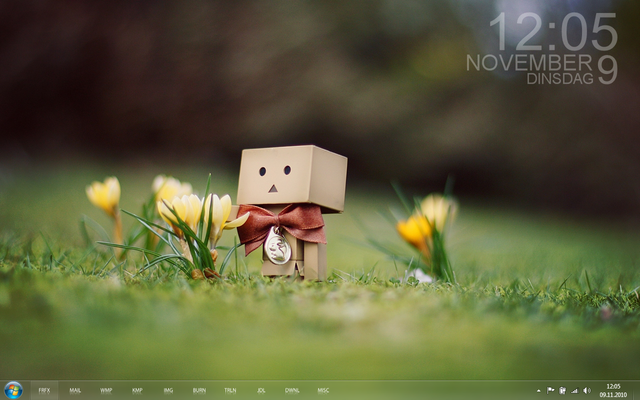Open taskbar clock showing 09.11.2010
Image resolution: width=640 pixels, height=400 pixels.
point(613,391)
